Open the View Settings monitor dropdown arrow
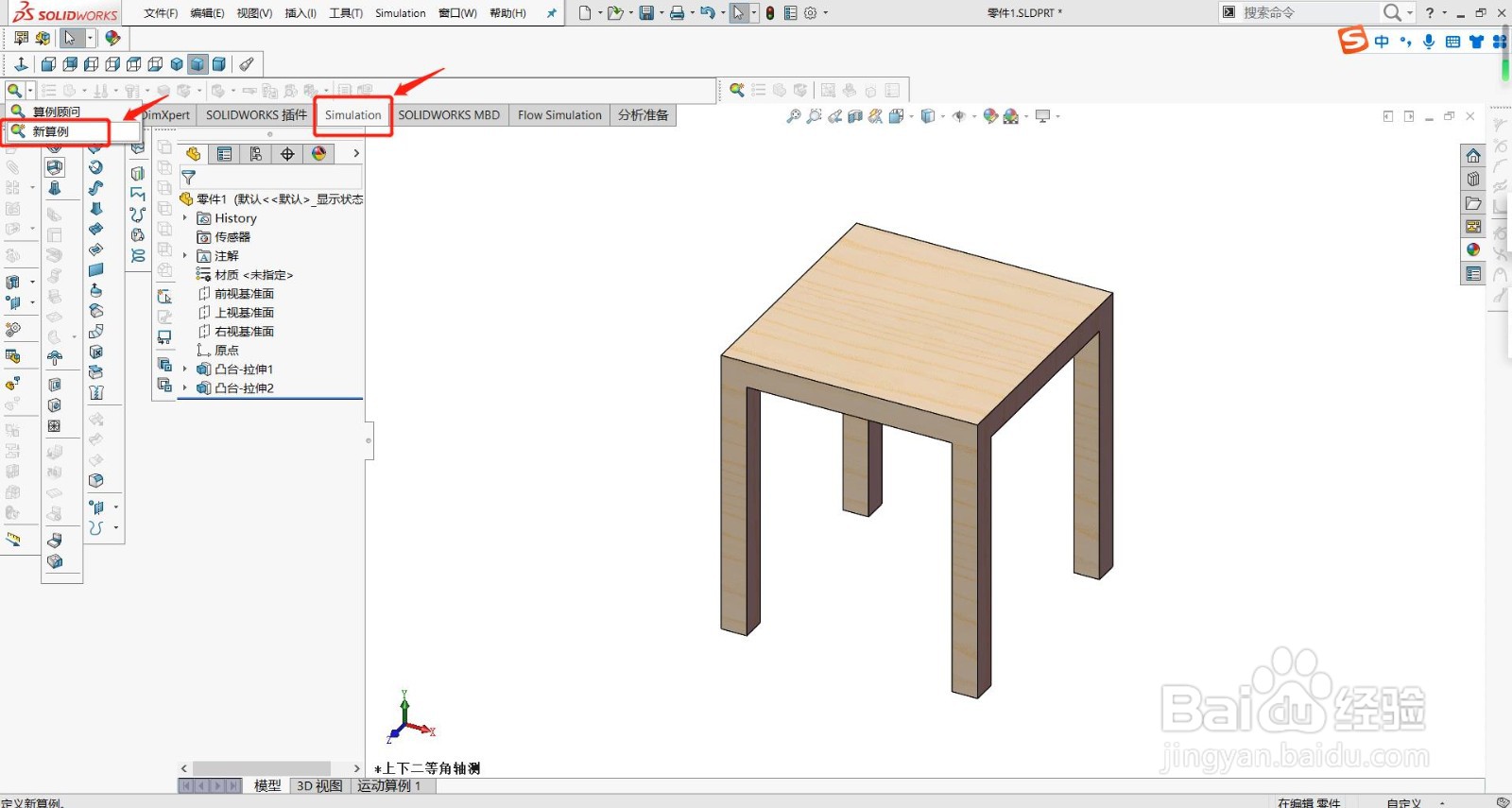Screen dimensions: 1512x808 pos(1057,116)
